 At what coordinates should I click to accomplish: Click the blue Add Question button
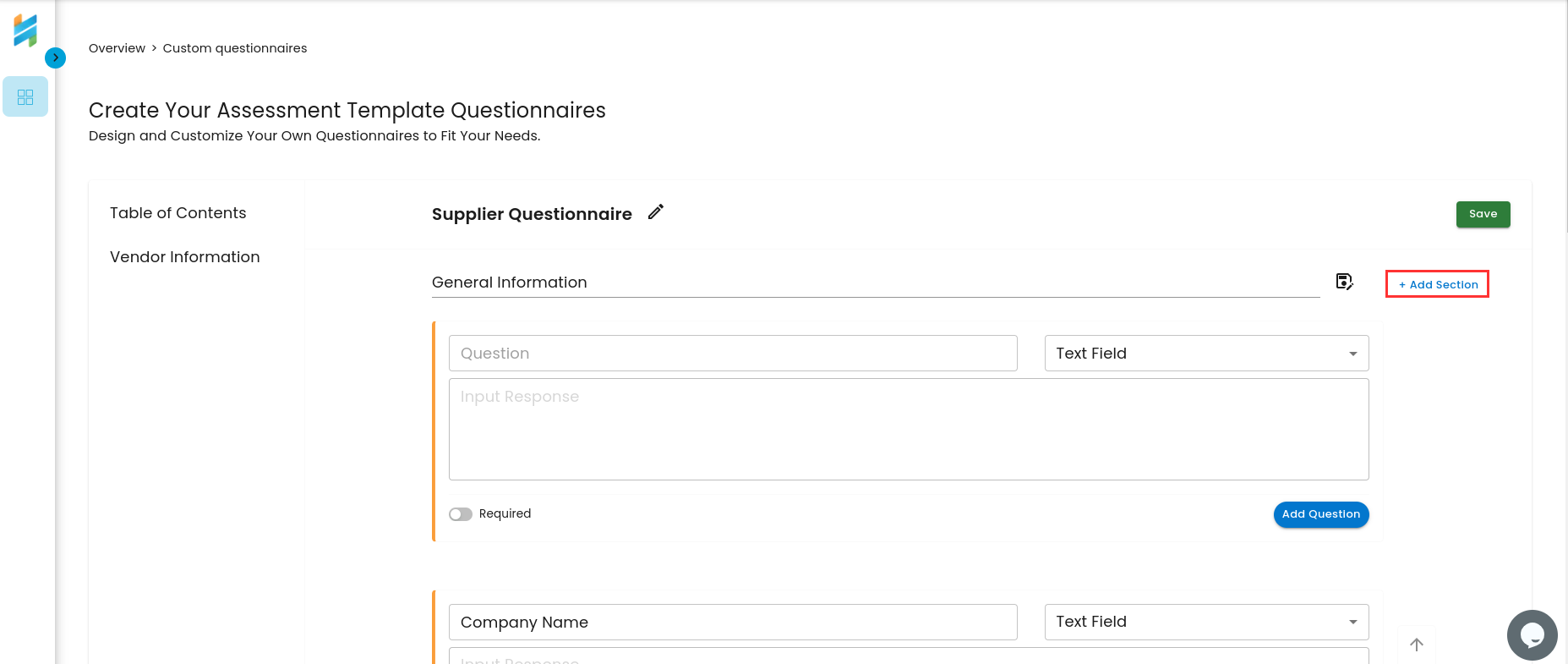(1321, 514)
